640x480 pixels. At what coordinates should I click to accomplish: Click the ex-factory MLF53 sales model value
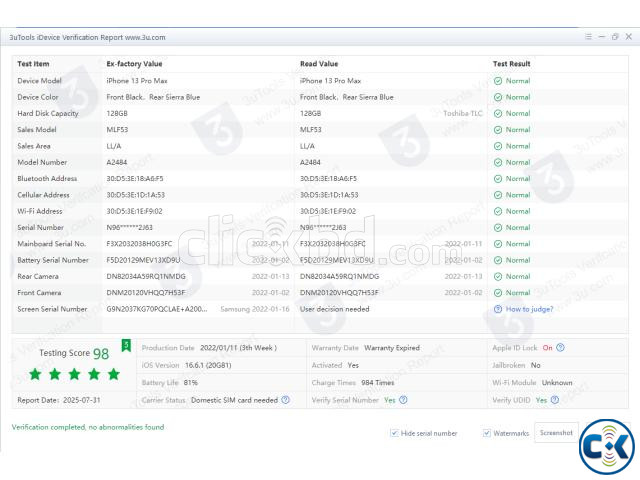click(117, 130)
